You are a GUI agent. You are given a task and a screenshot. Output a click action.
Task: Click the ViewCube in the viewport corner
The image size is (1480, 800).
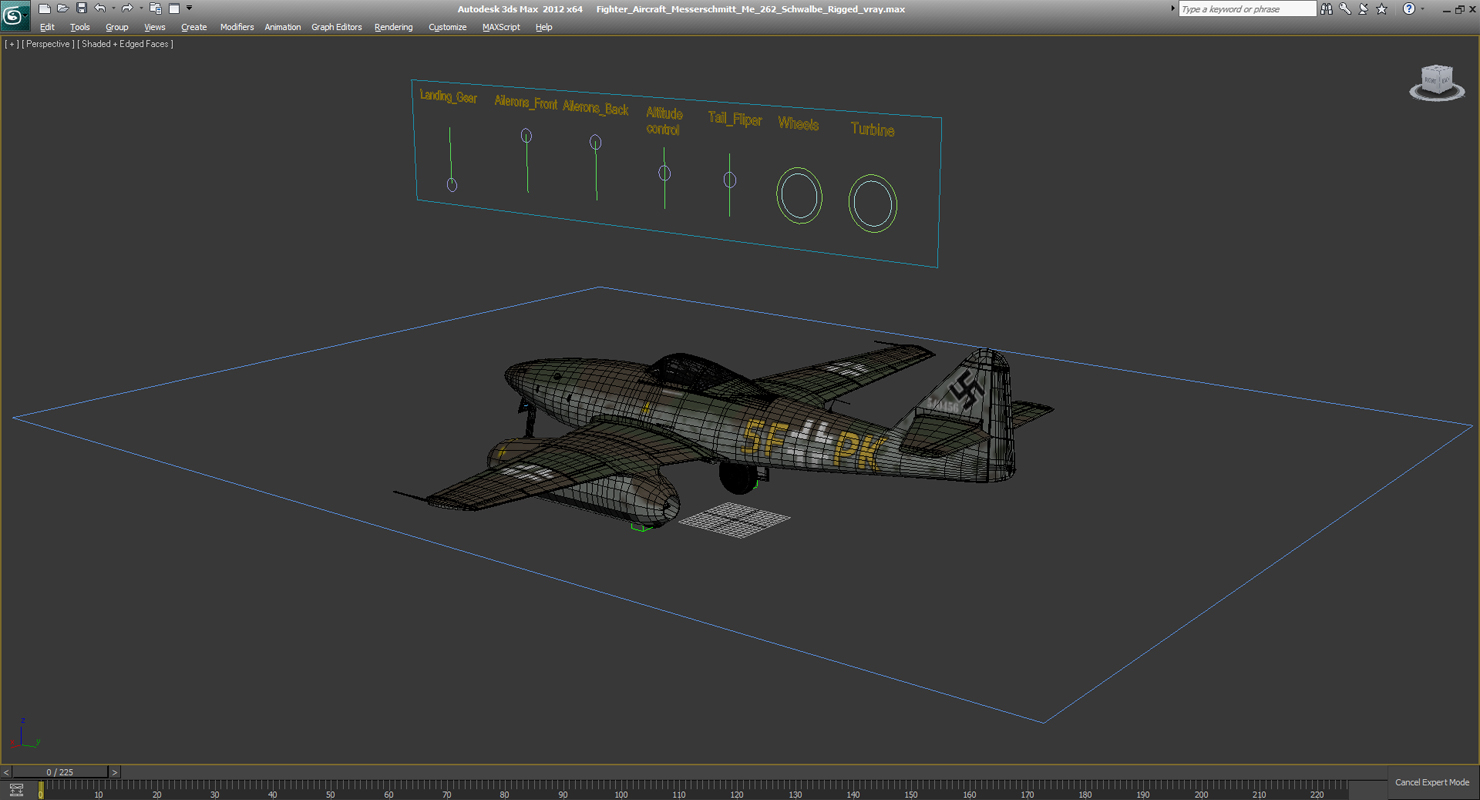(1437, 82)
